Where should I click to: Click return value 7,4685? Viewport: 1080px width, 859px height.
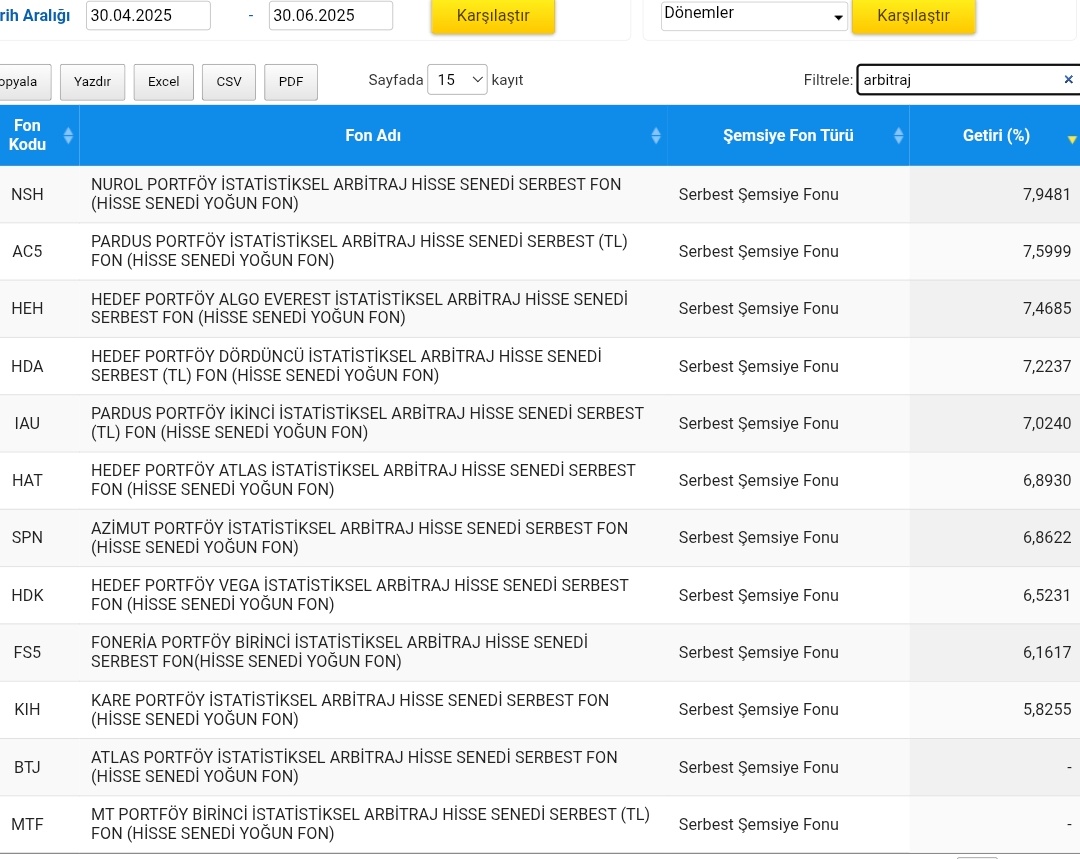pyautogui.click(x=1047, y=309)
